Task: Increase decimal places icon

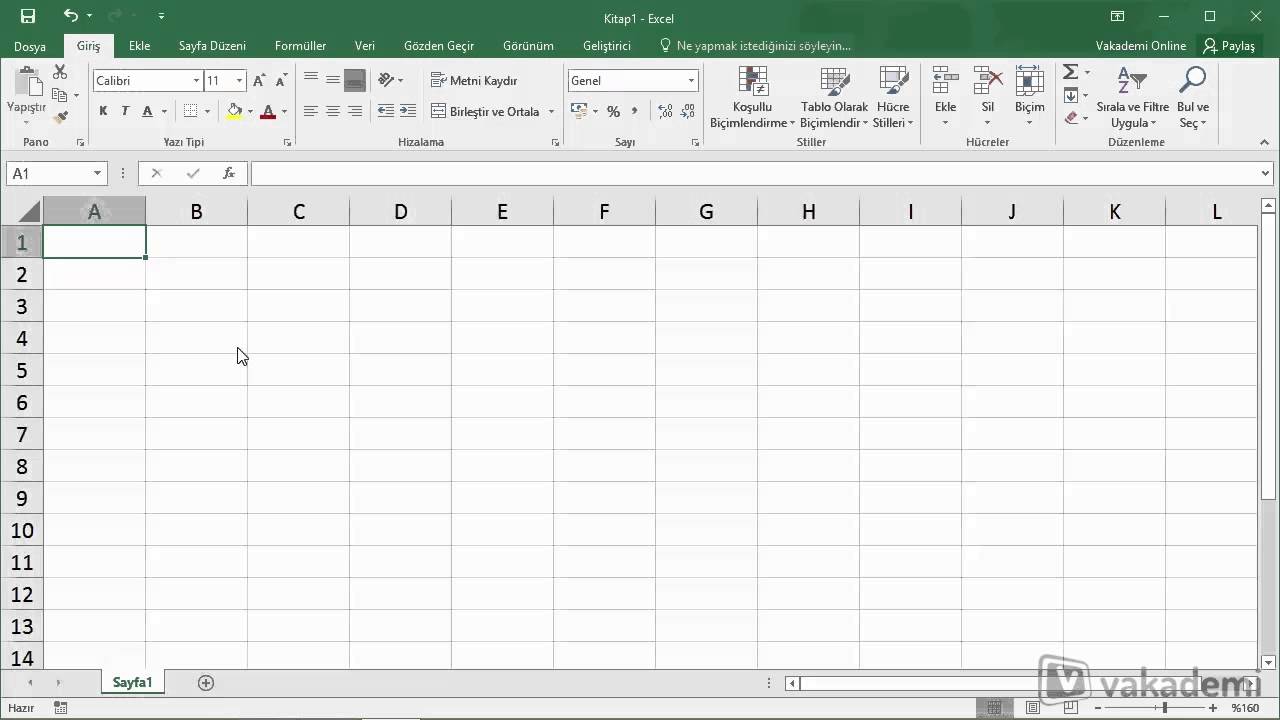Action: coord(664,111)
